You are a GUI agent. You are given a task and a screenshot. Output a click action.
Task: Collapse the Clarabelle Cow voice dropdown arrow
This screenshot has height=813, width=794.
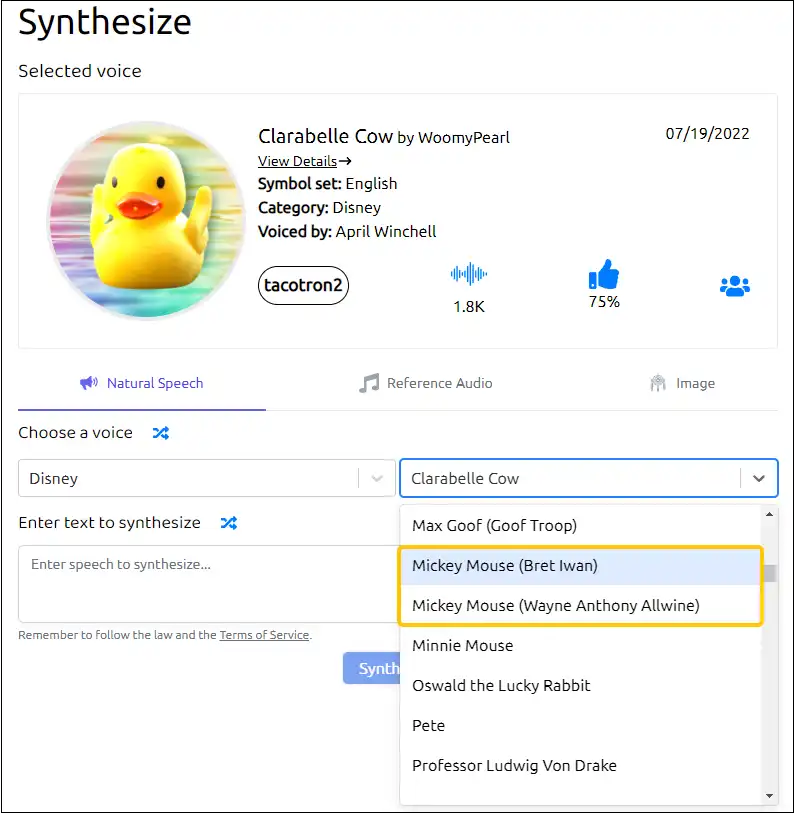pos(759,479)
